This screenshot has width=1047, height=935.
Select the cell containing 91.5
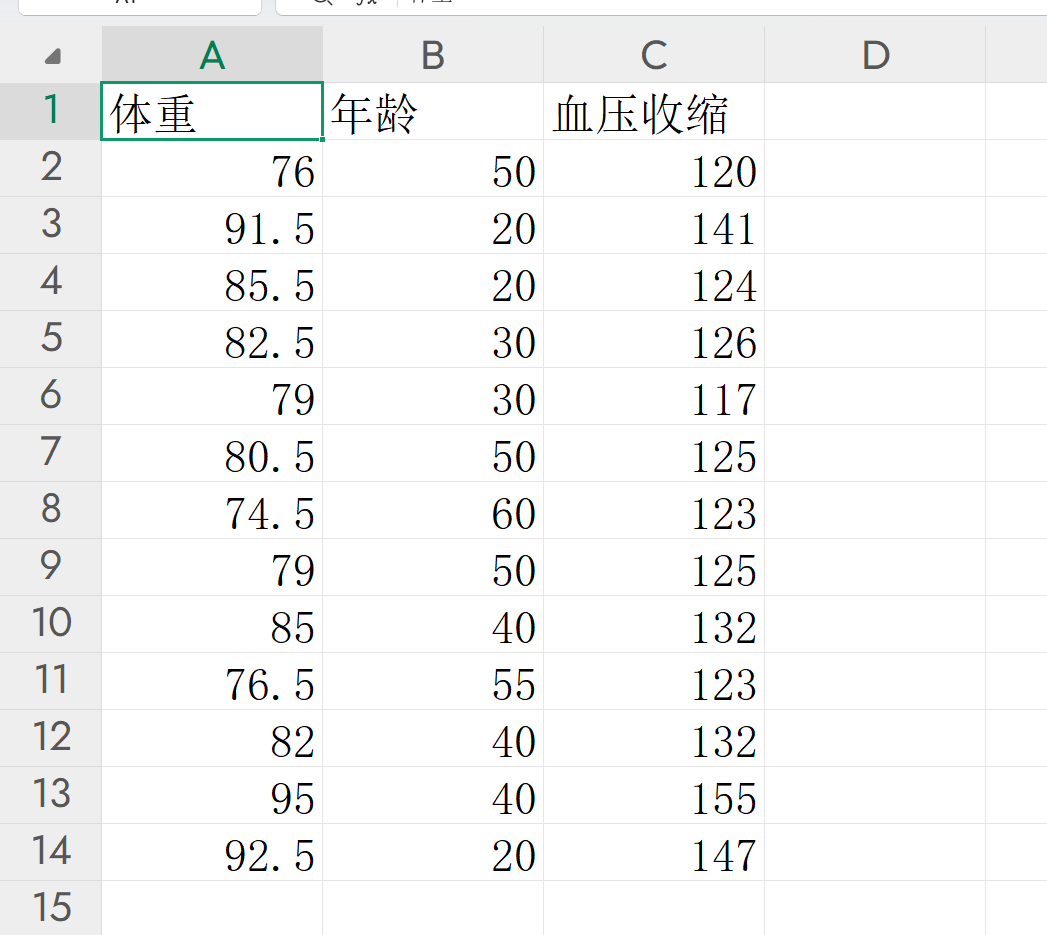point(211,226)
